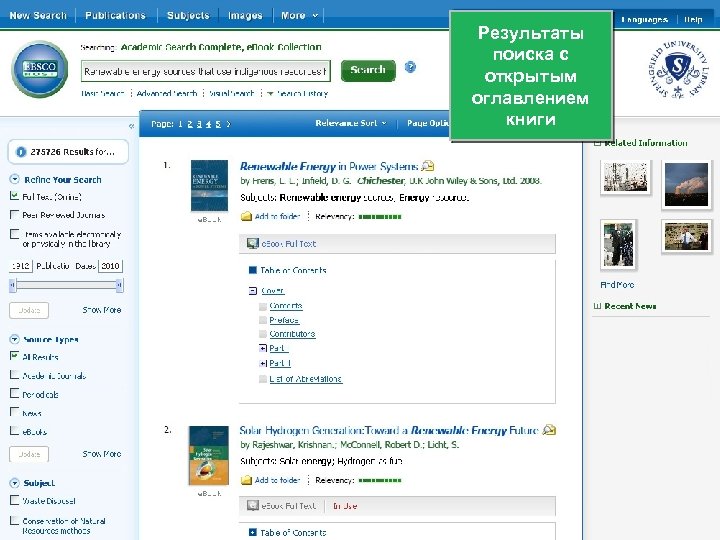Collapse the left sidebar with double-chevron icon

[x=131, y=125]
